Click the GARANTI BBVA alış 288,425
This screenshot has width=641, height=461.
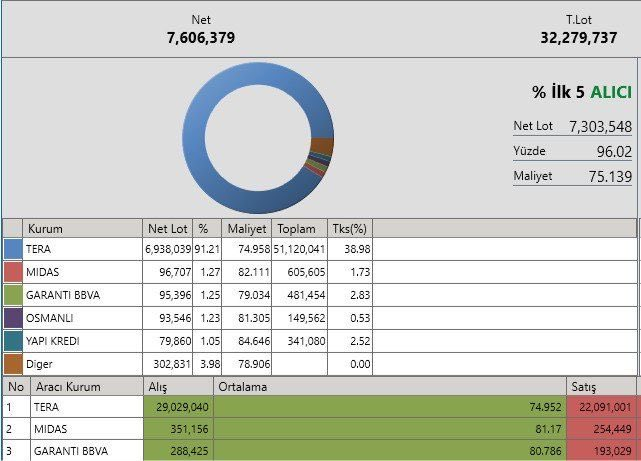pyautogui.click(x=189, y=451)
